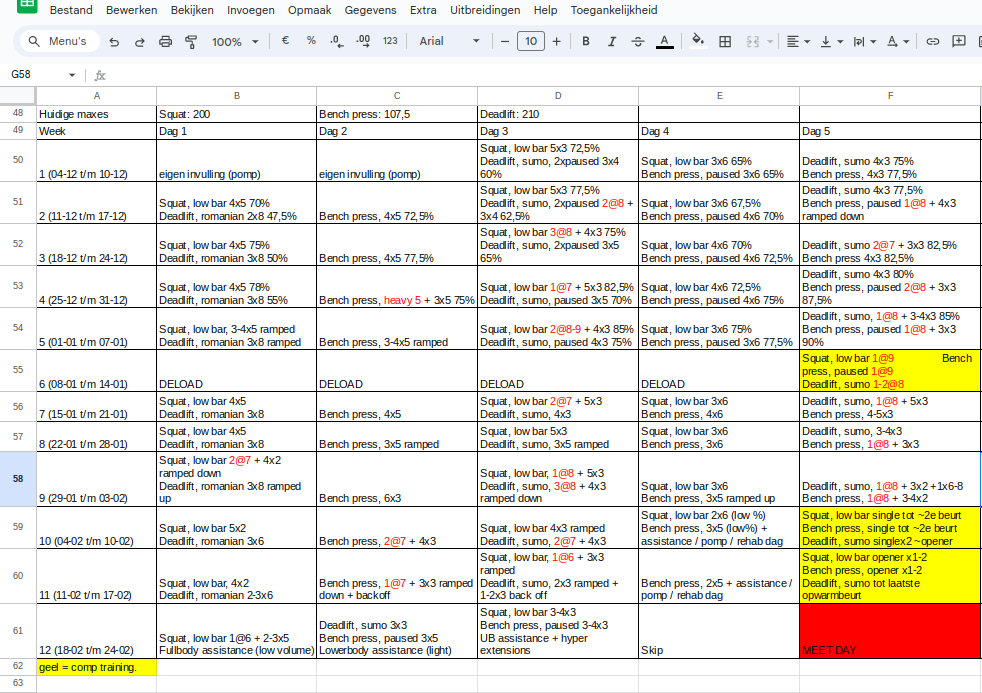Select the red MEET DAY cell
Viewport: 982px width, 693px height.
880,631
